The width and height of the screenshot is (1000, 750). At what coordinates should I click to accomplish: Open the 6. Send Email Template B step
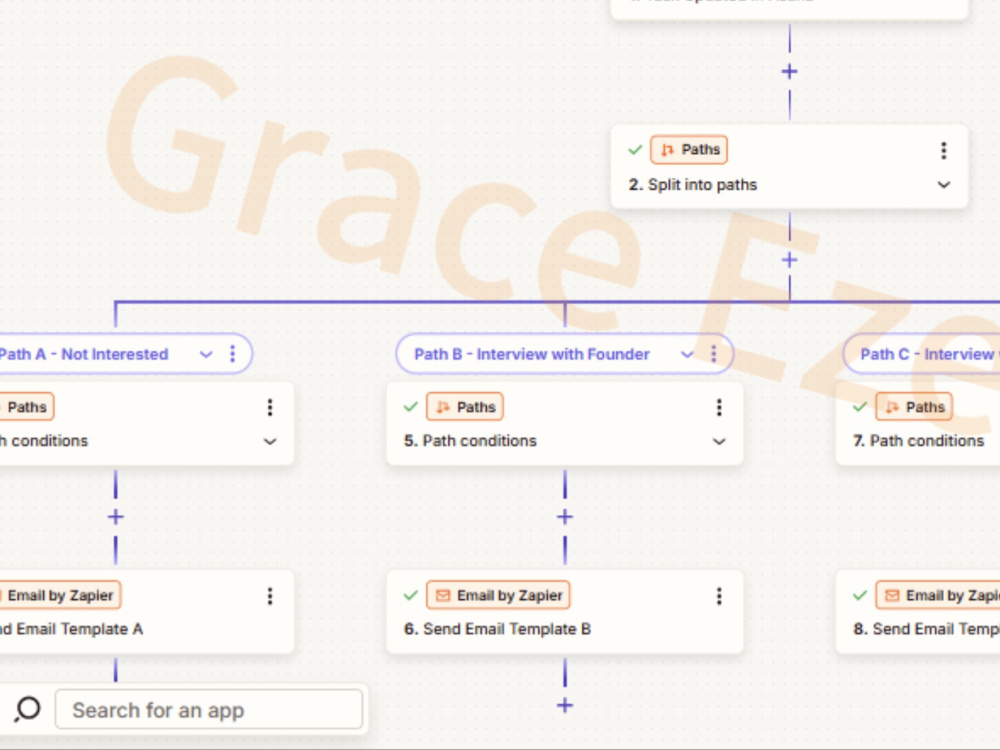pos(564,612)
